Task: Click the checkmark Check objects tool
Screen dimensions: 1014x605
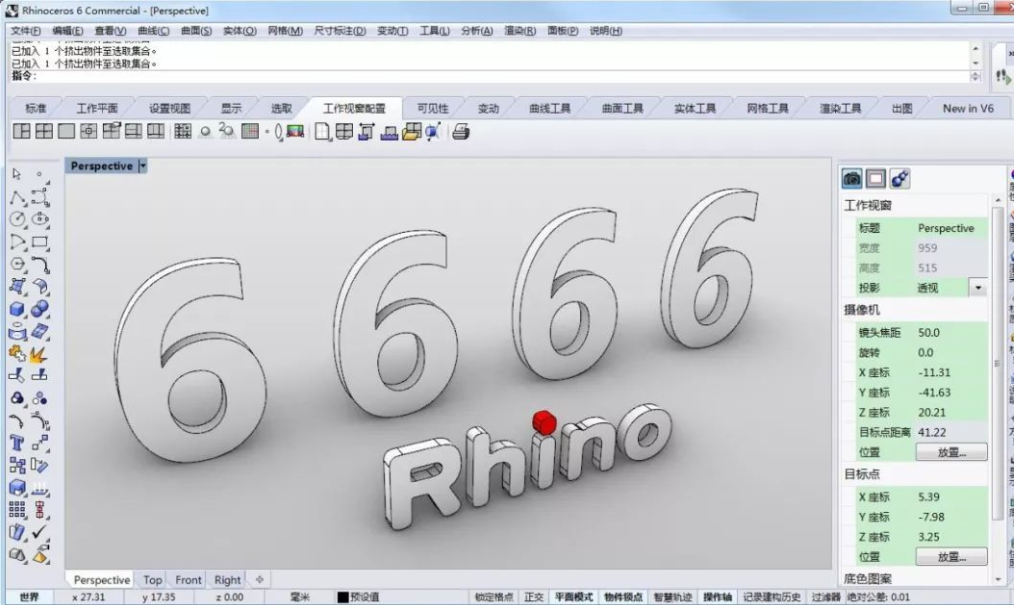Action: pyautogui.click(x=40, y=532)
